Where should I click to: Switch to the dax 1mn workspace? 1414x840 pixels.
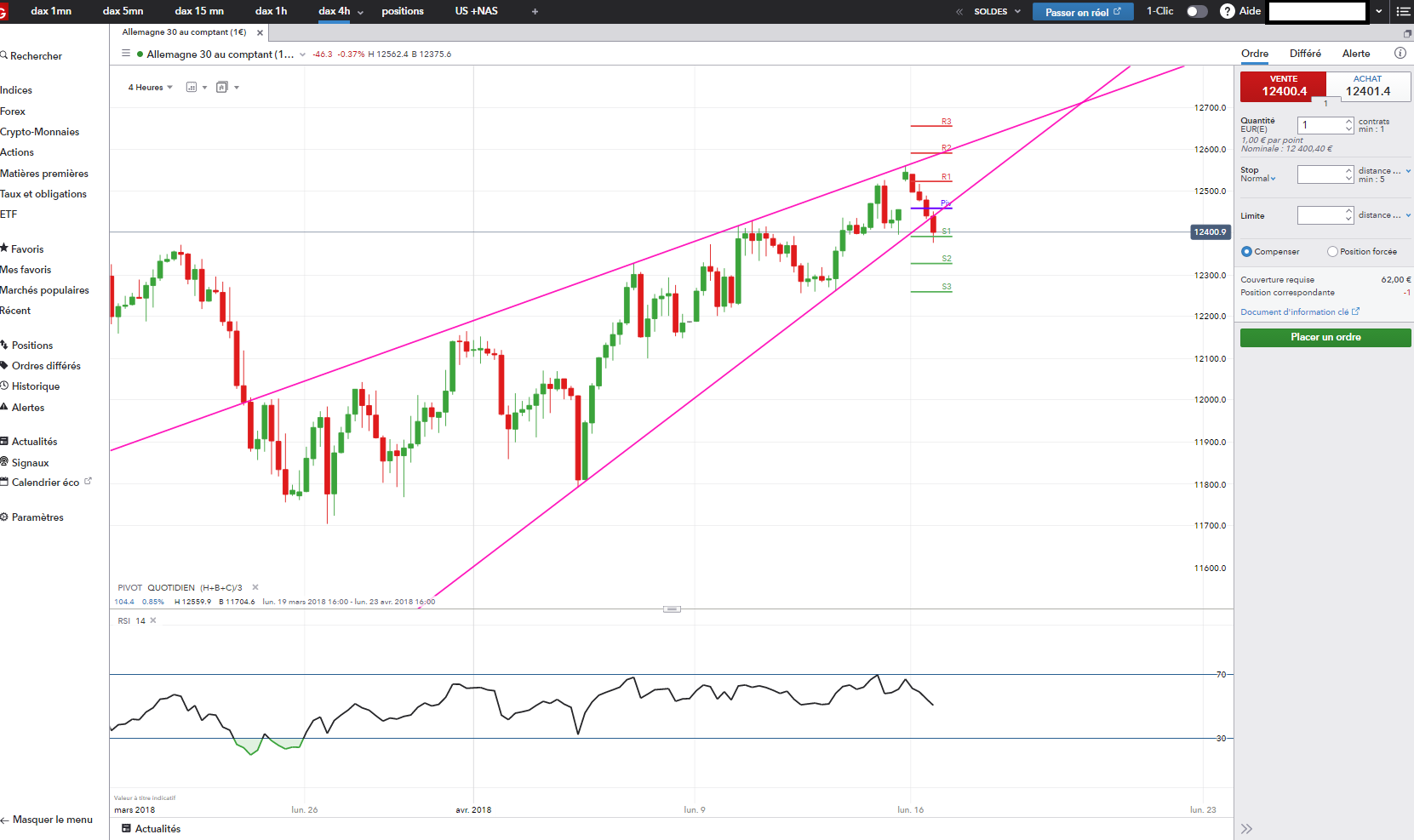[x=51, y=11]
